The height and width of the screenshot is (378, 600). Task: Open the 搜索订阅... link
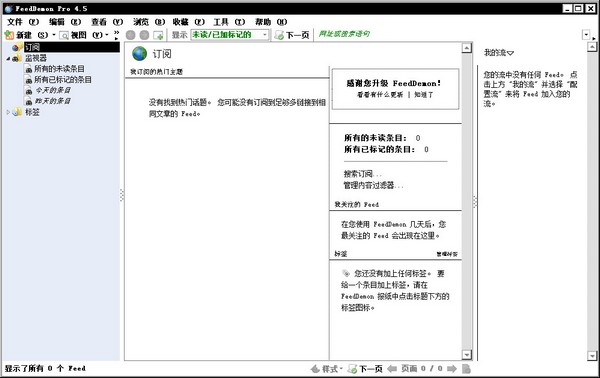[362, 174]
